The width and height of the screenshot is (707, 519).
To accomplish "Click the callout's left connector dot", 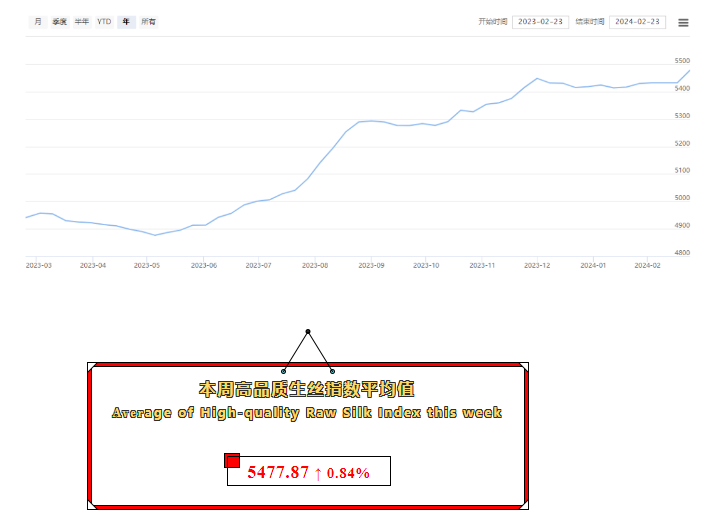I will [x=284, y=371].
